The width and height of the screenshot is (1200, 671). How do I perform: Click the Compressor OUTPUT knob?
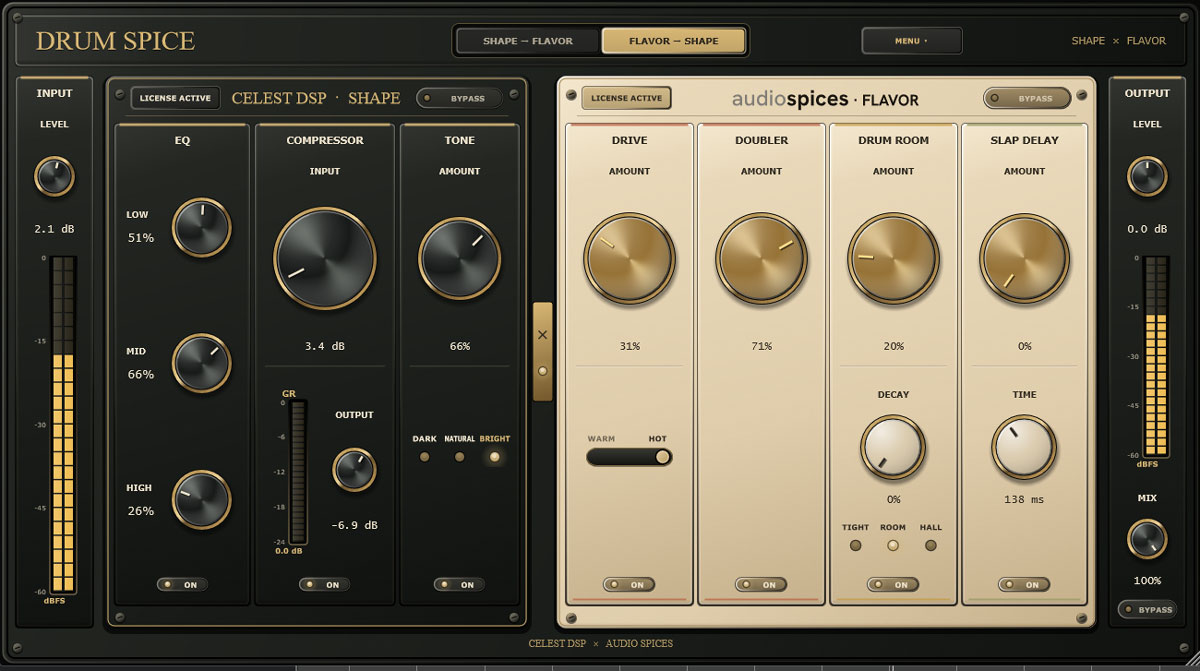tap(354, 469)
